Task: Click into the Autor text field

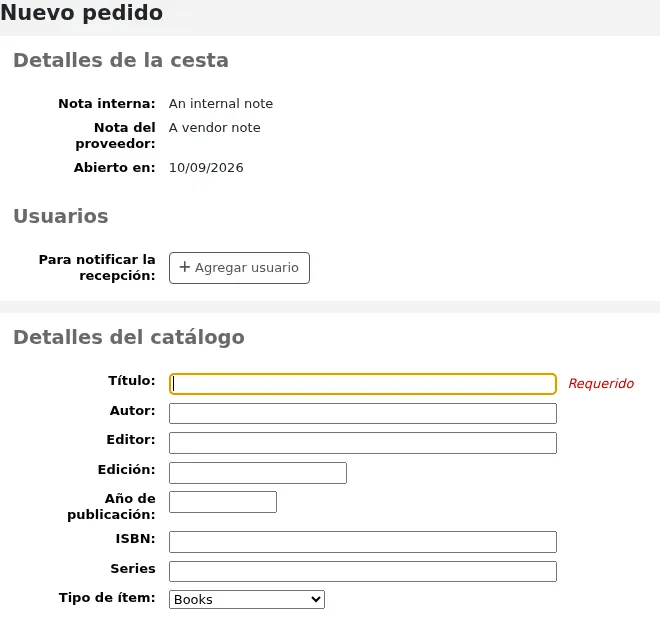Action: click(363, 413)
